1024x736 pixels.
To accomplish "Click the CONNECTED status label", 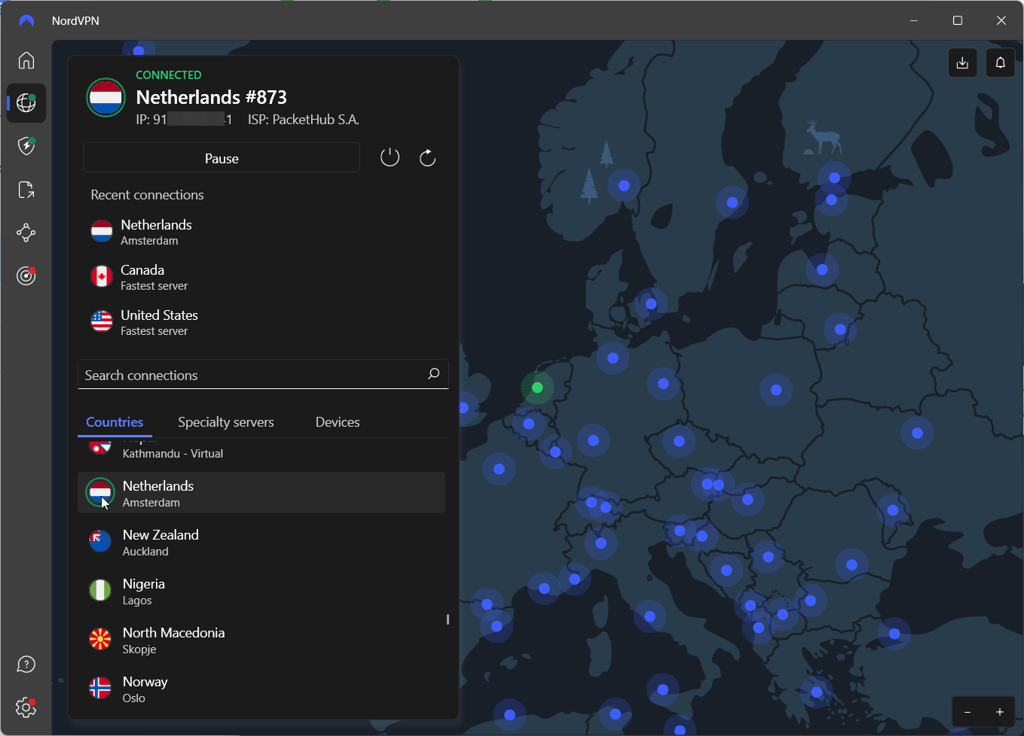I will [x=168, y=74].
